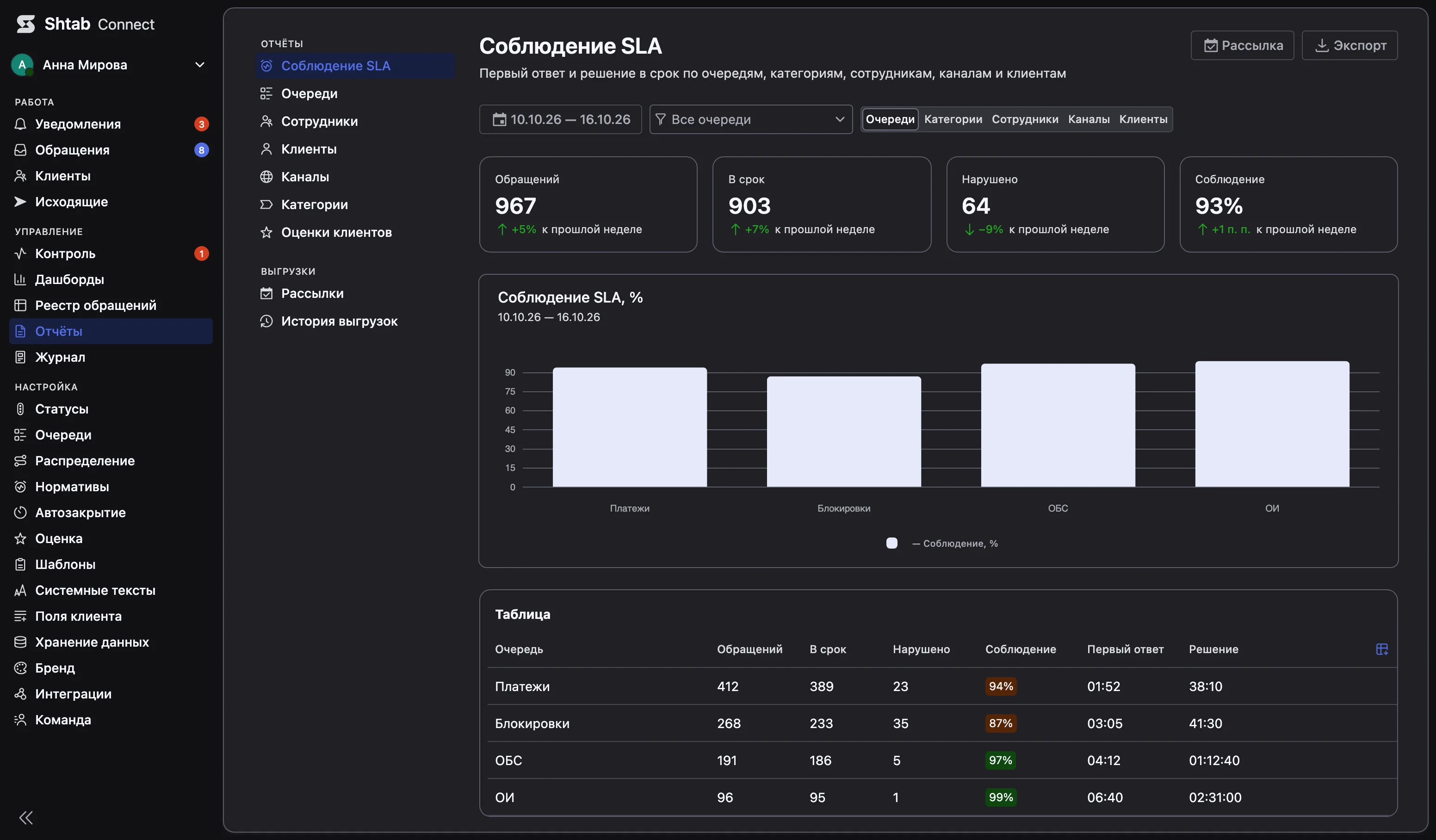The height and width of the screenshot is (840, 1436).
Task: Open the Все очереди filter dropdown
Action: pos(750,119)
